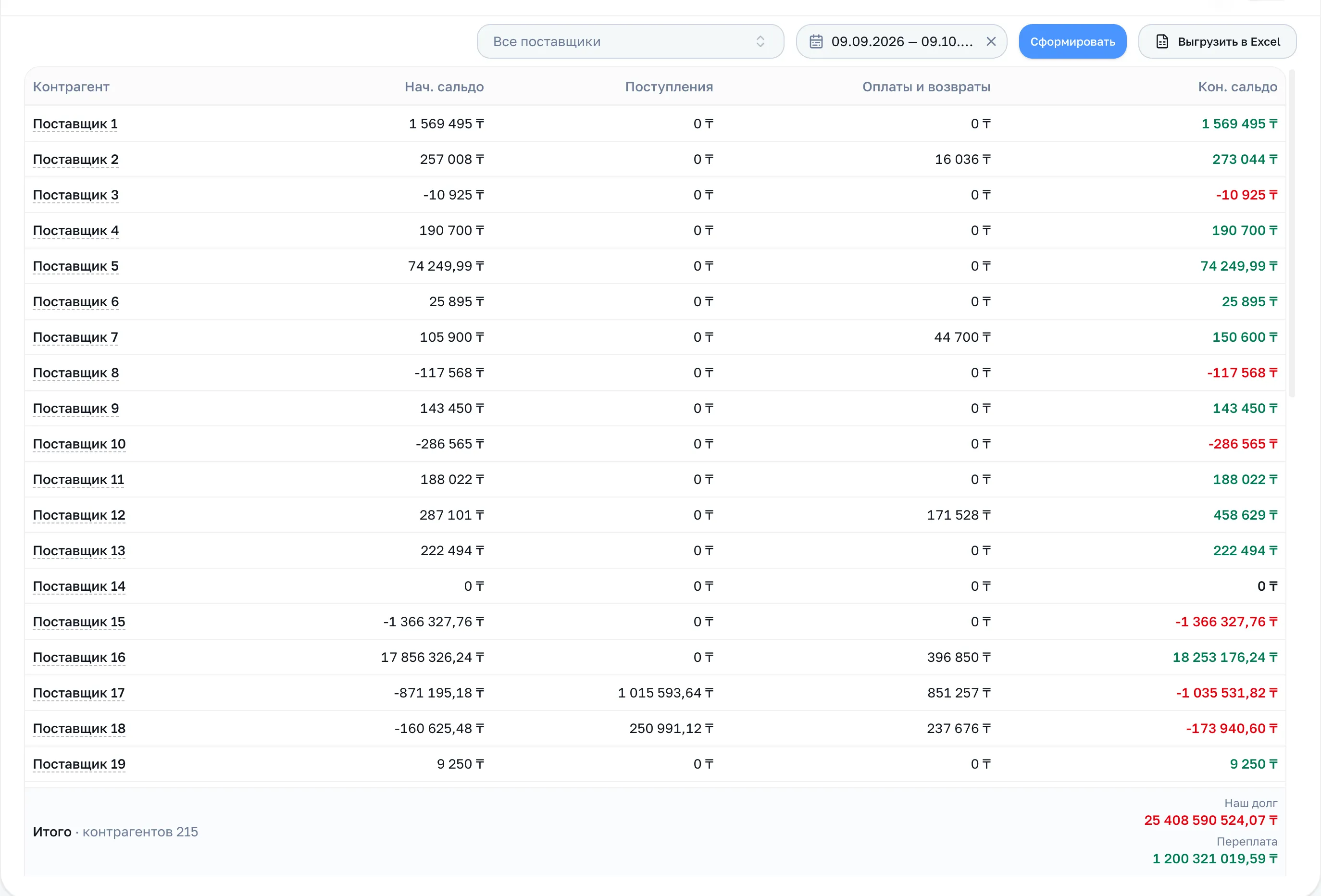Open Поставщик 8 link
Image resolution: width=1321 pixels, height=896 pixels.
pyautogui.click(x=75, y=373)
